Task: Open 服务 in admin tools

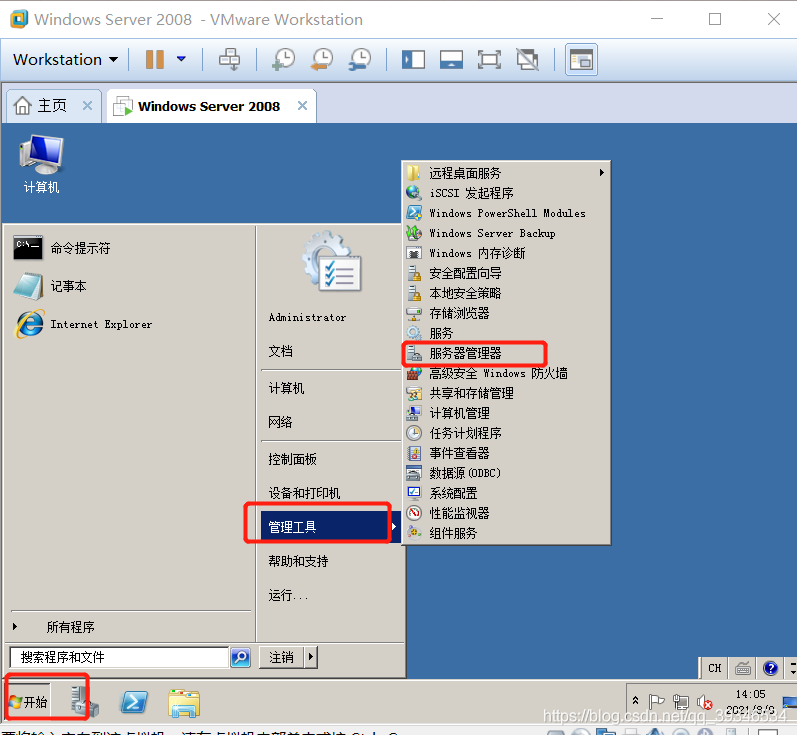Action: pyautogui.click(x=506, y=333)
